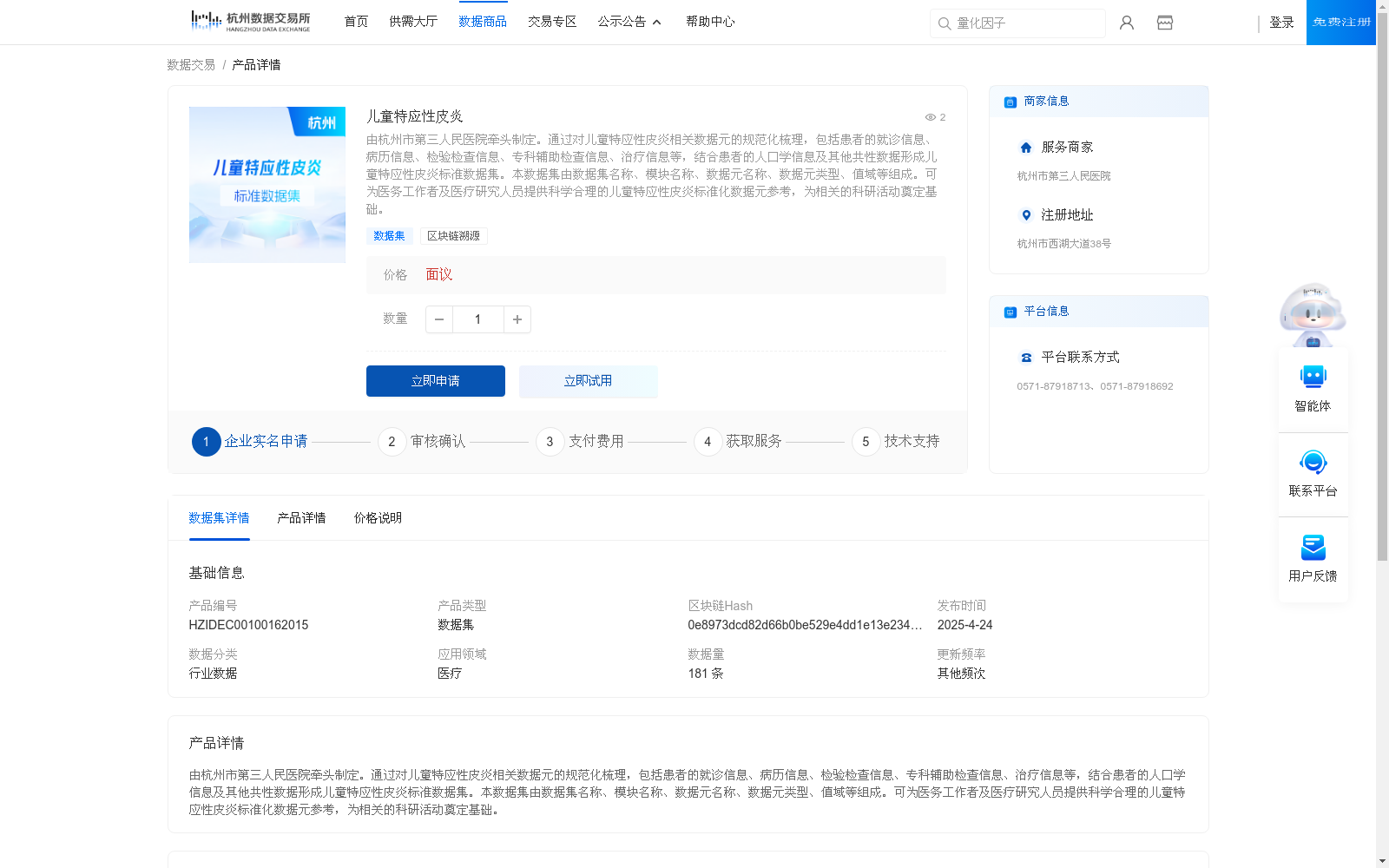Open 供需大厅 navigation item

click(413, 22)
